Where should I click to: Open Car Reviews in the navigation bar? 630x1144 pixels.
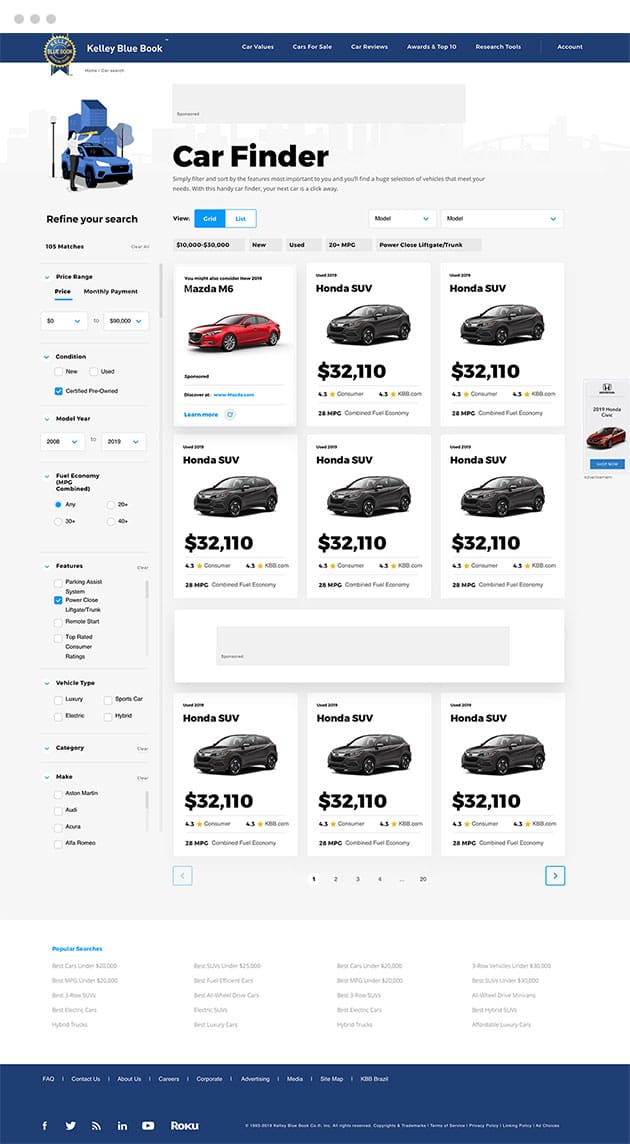point(369,47)
